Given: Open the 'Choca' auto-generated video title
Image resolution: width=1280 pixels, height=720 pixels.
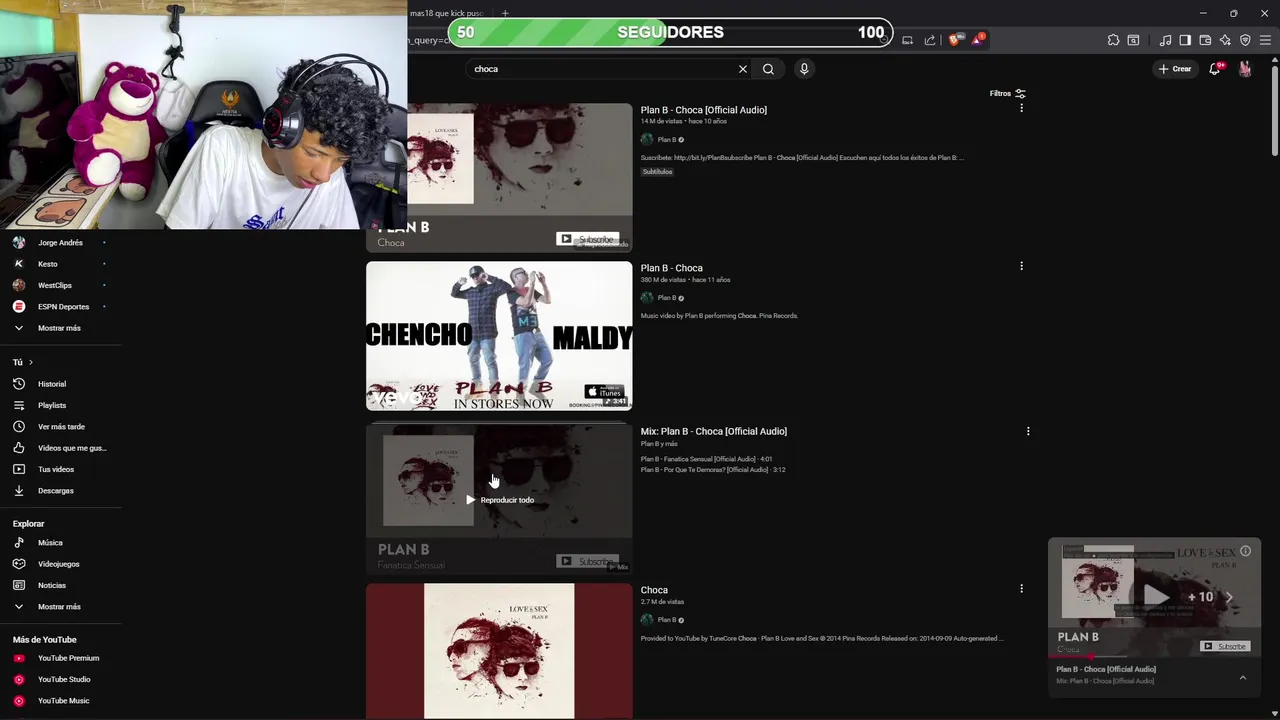Looking at the screenshot, I should (654, 590).
